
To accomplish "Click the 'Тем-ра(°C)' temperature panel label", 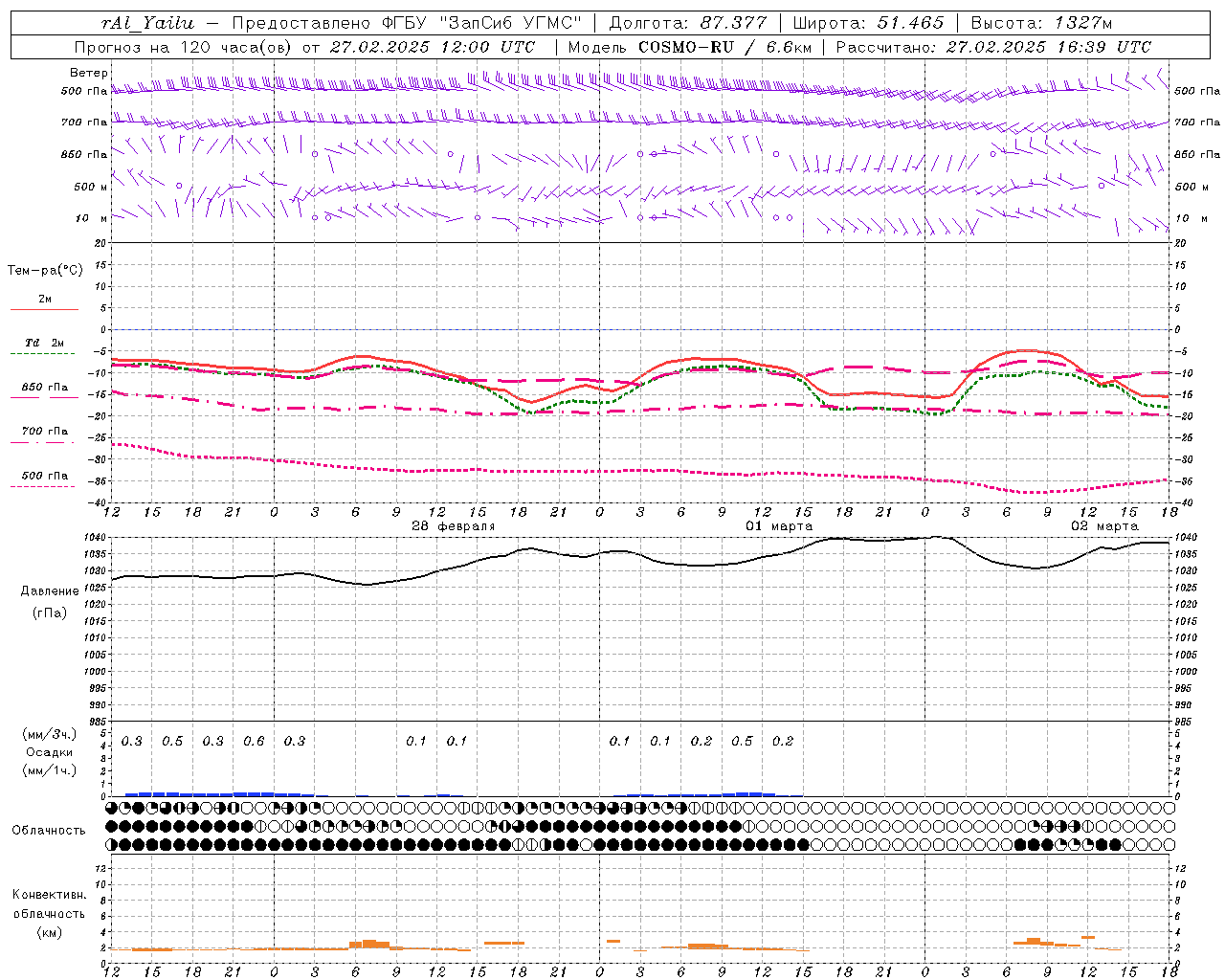I will coord(45,271).
